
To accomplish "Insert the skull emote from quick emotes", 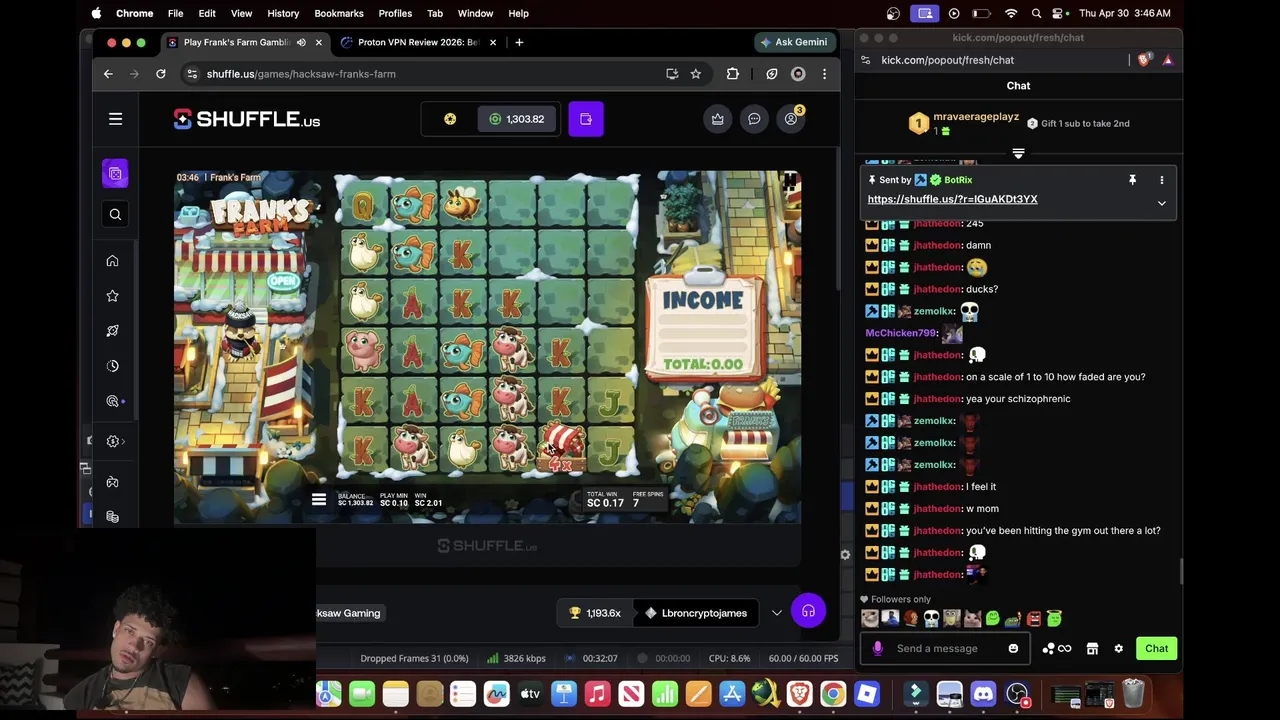I will [931, 619].
